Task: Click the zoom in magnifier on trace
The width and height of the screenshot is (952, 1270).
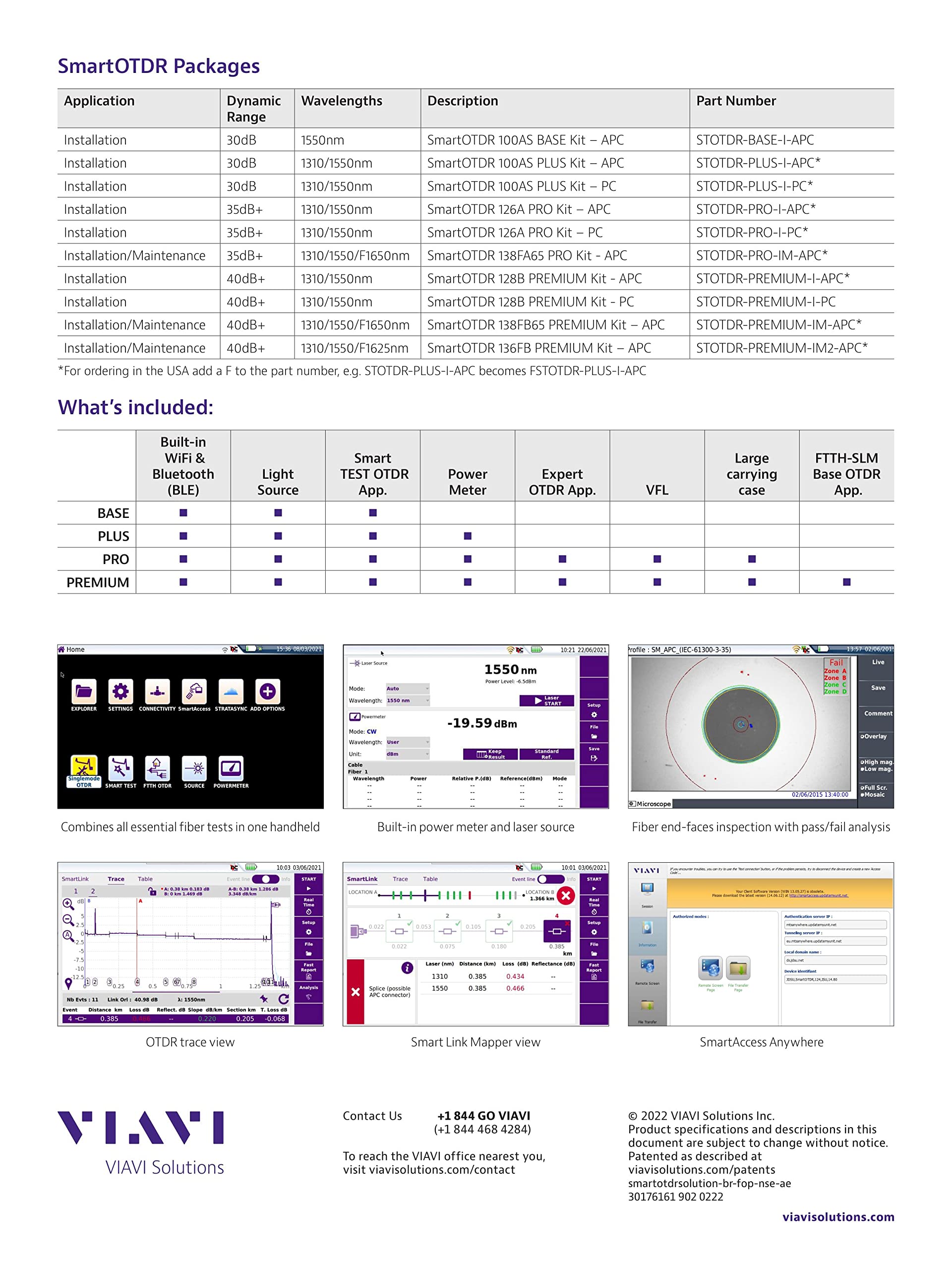Action: pyautogui.click(x=68, y=904)
